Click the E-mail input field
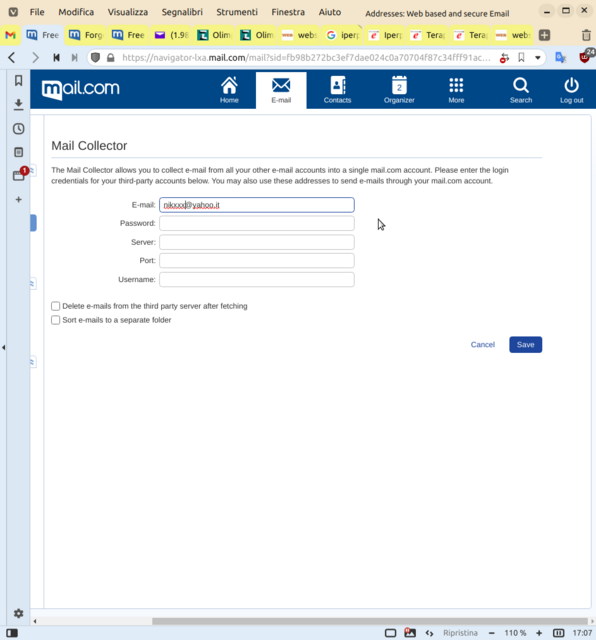Image resolution: width=596 pixels, height=640 pixels. 257,205
